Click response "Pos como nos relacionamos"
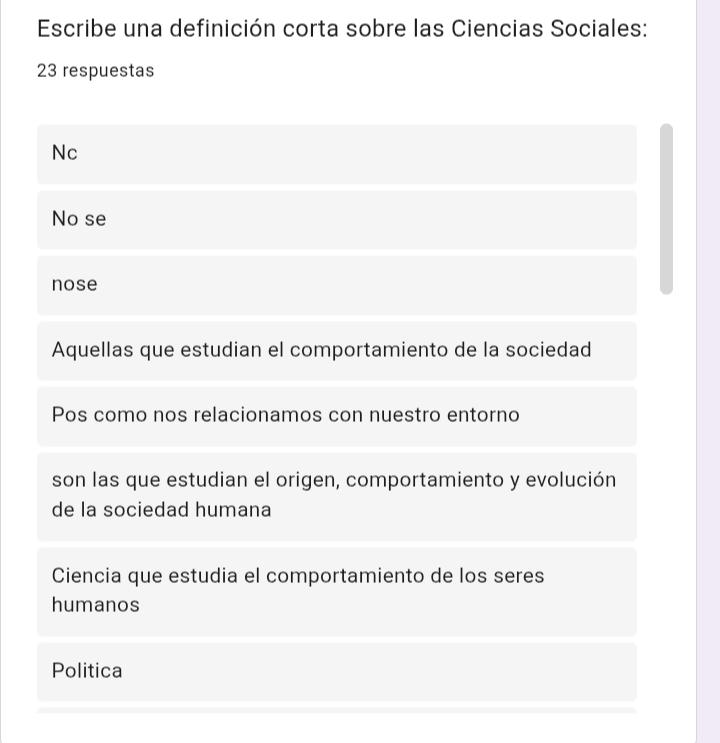Image resolution: width=720 pixels, height=743 pixels. (x=336, y=415)
